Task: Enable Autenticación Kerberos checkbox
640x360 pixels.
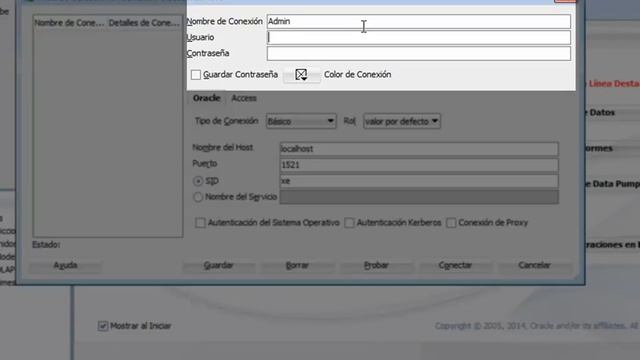Action: [x=349, y=223]
